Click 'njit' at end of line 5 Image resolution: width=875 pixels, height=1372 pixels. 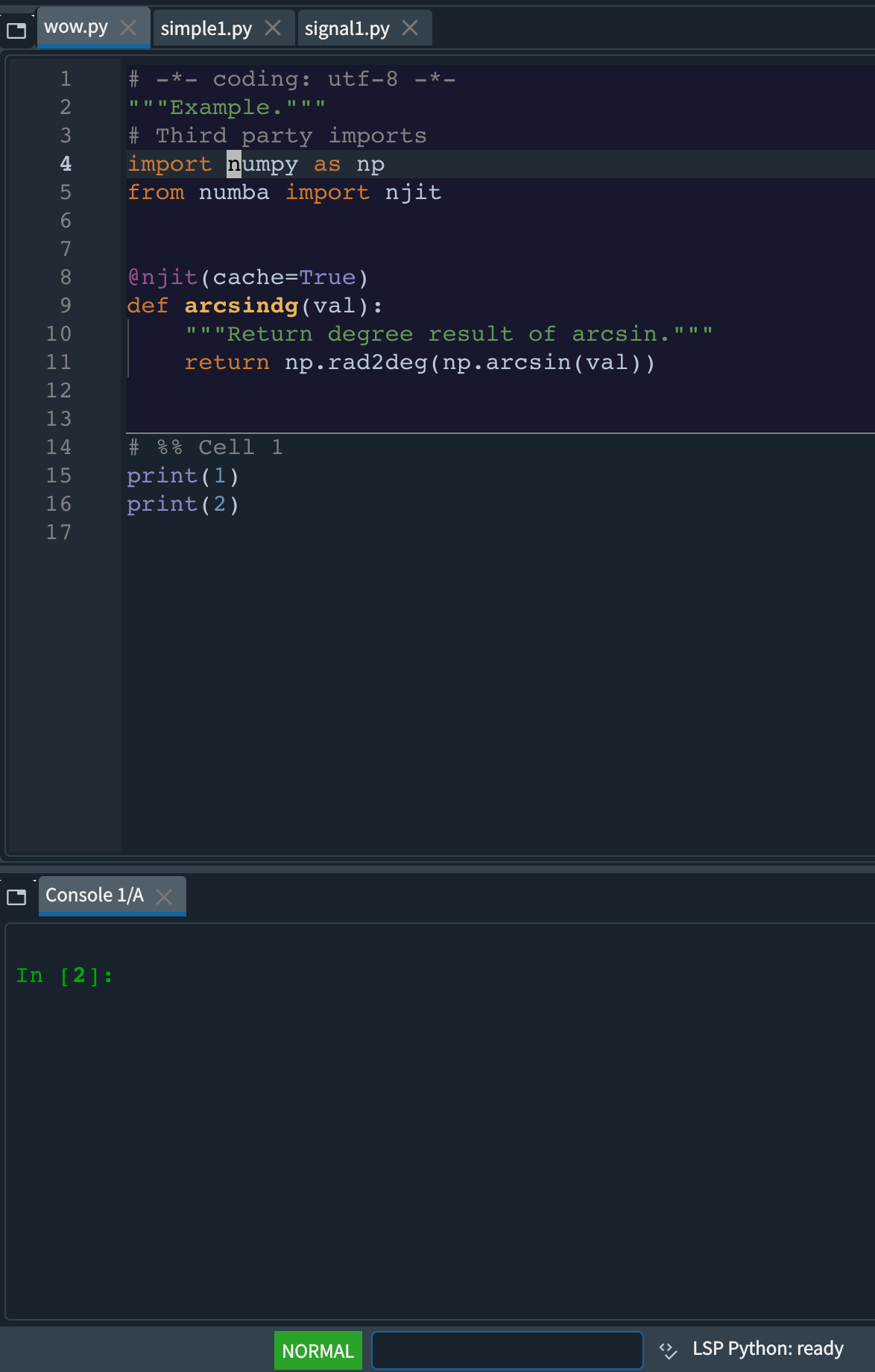pyautogui.click(x=413, y=192)
